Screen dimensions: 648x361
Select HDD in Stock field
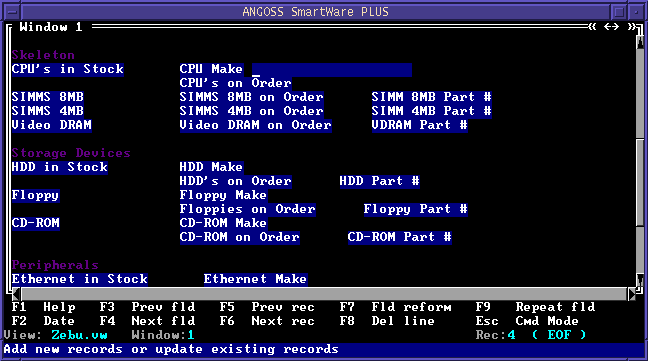coord(60,167)
